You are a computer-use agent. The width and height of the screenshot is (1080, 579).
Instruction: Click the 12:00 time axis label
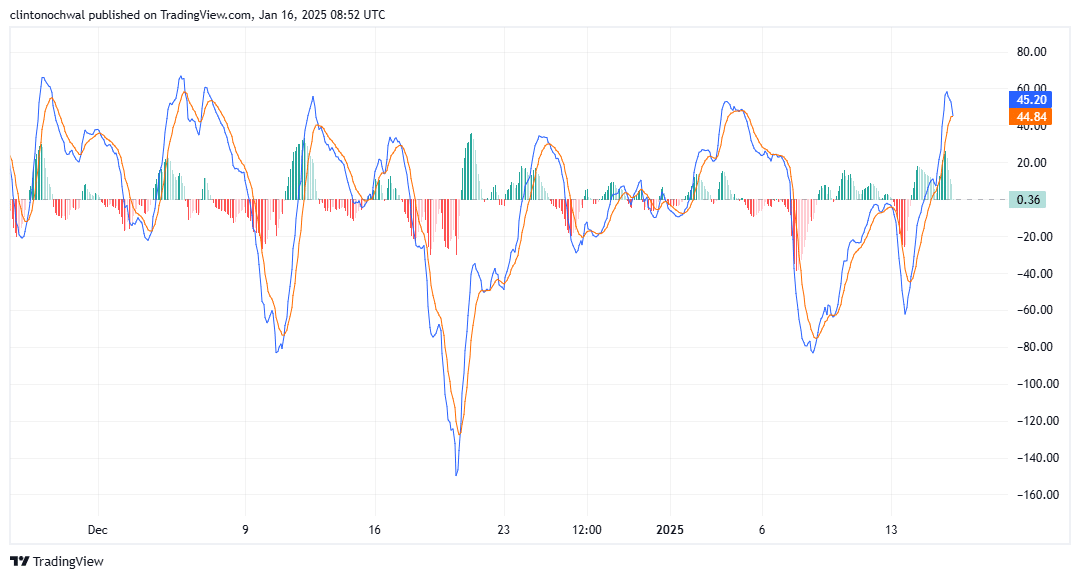586,530
